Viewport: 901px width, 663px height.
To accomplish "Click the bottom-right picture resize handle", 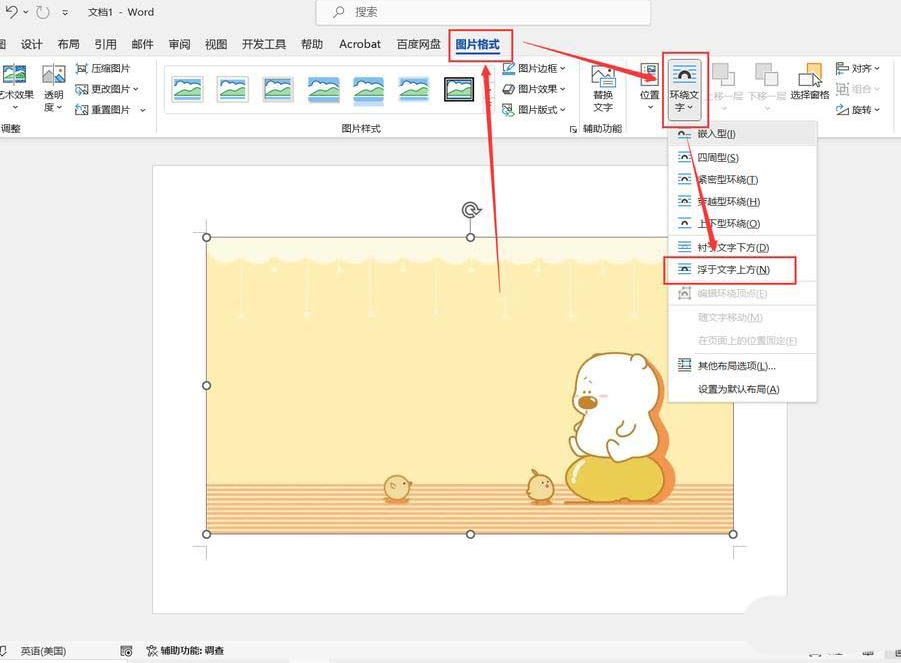I will tap(733, 534).
